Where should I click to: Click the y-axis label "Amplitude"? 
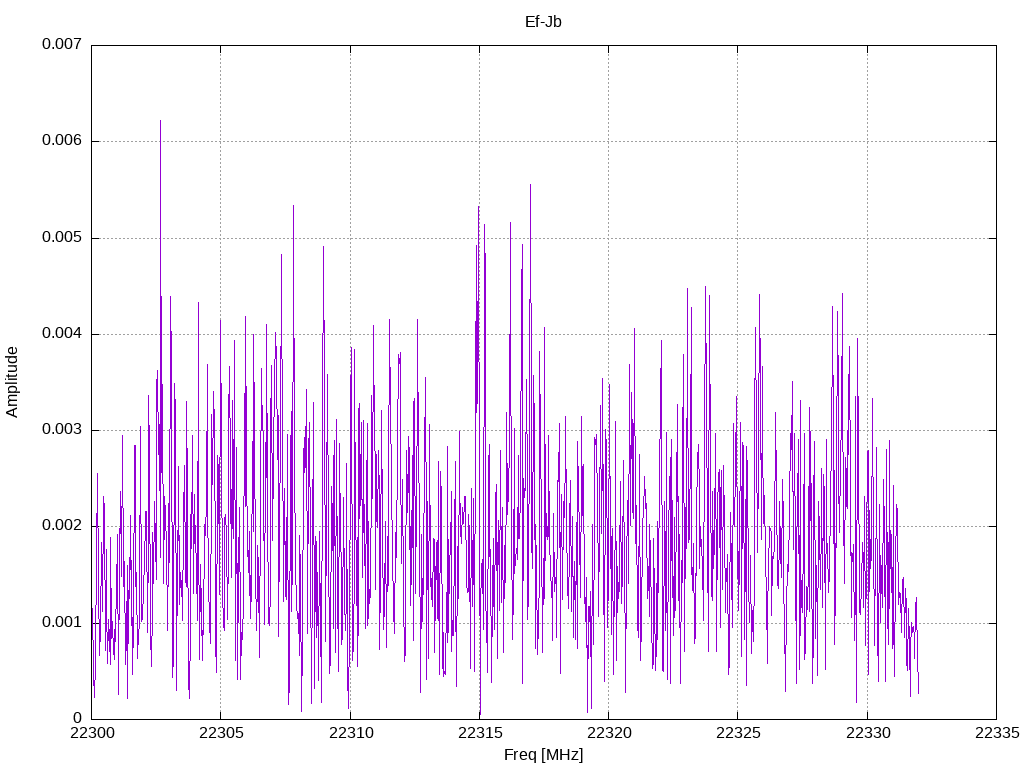point(12,382)
